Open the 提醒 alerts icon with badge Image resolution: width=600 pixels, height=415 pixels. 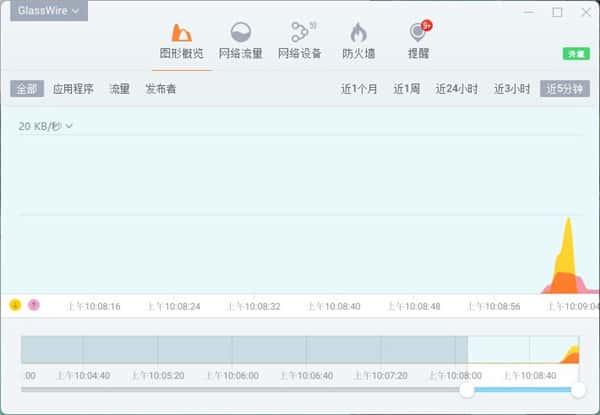(417, 33)
